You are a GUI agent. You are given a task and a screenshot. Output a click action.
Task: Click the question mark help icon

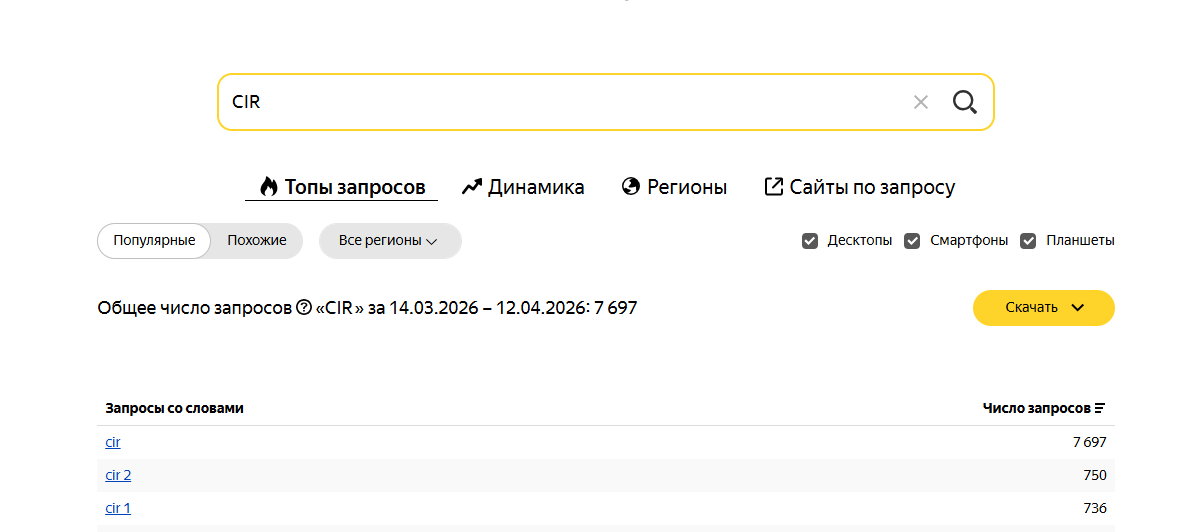coord(303,308)
